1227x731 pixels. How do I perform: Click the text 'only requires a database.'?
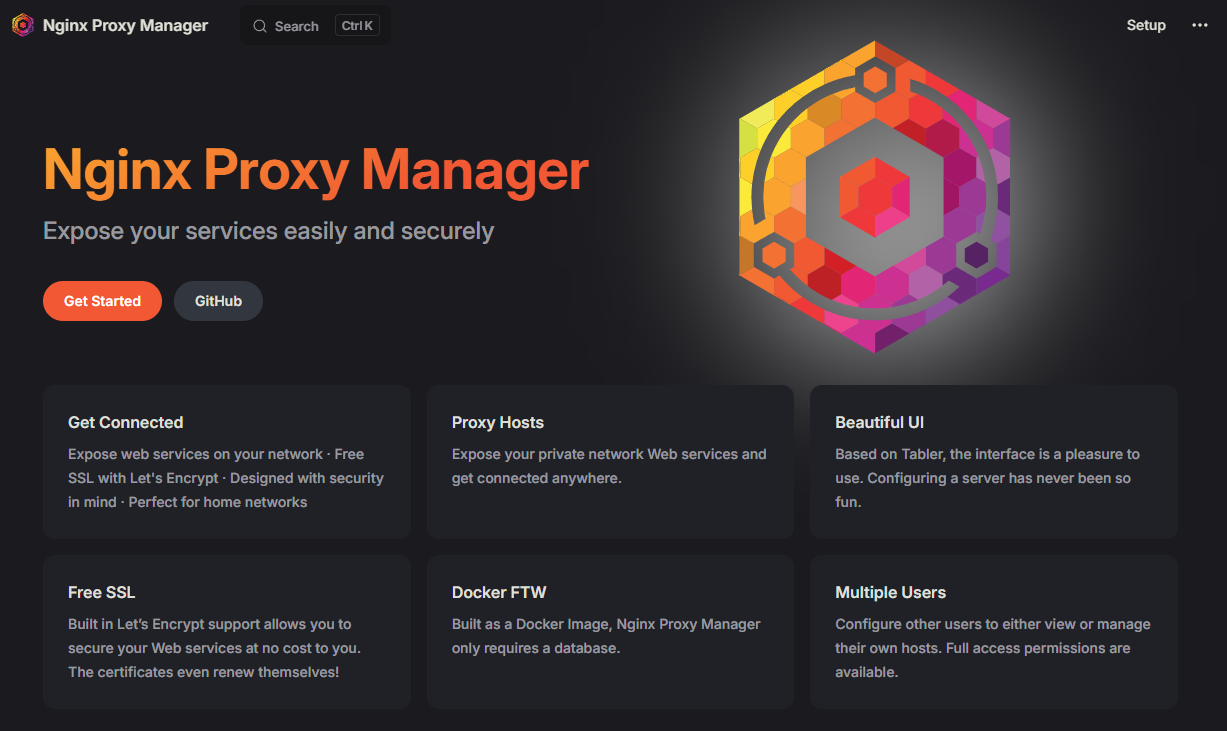point(536,648)
